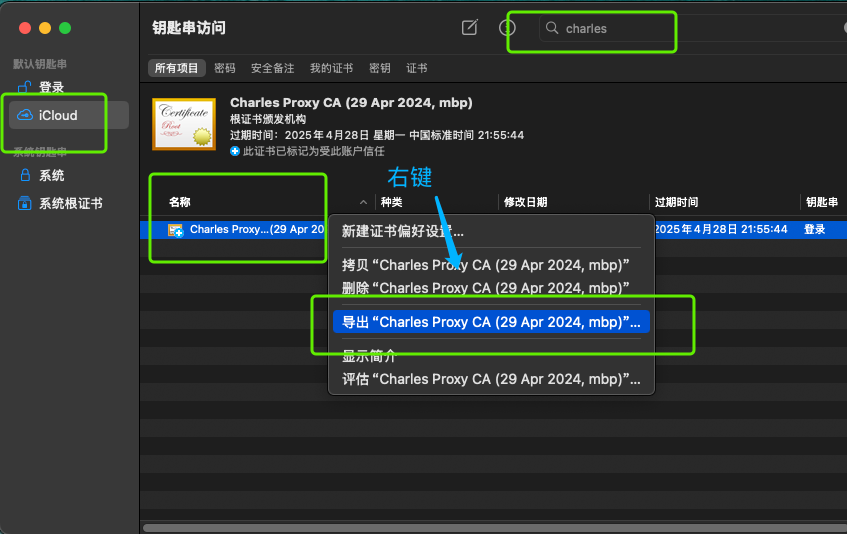This screenshot has width=847, height=534.
Task: Sort by the 名称 column header
Action: coord(179,202)
